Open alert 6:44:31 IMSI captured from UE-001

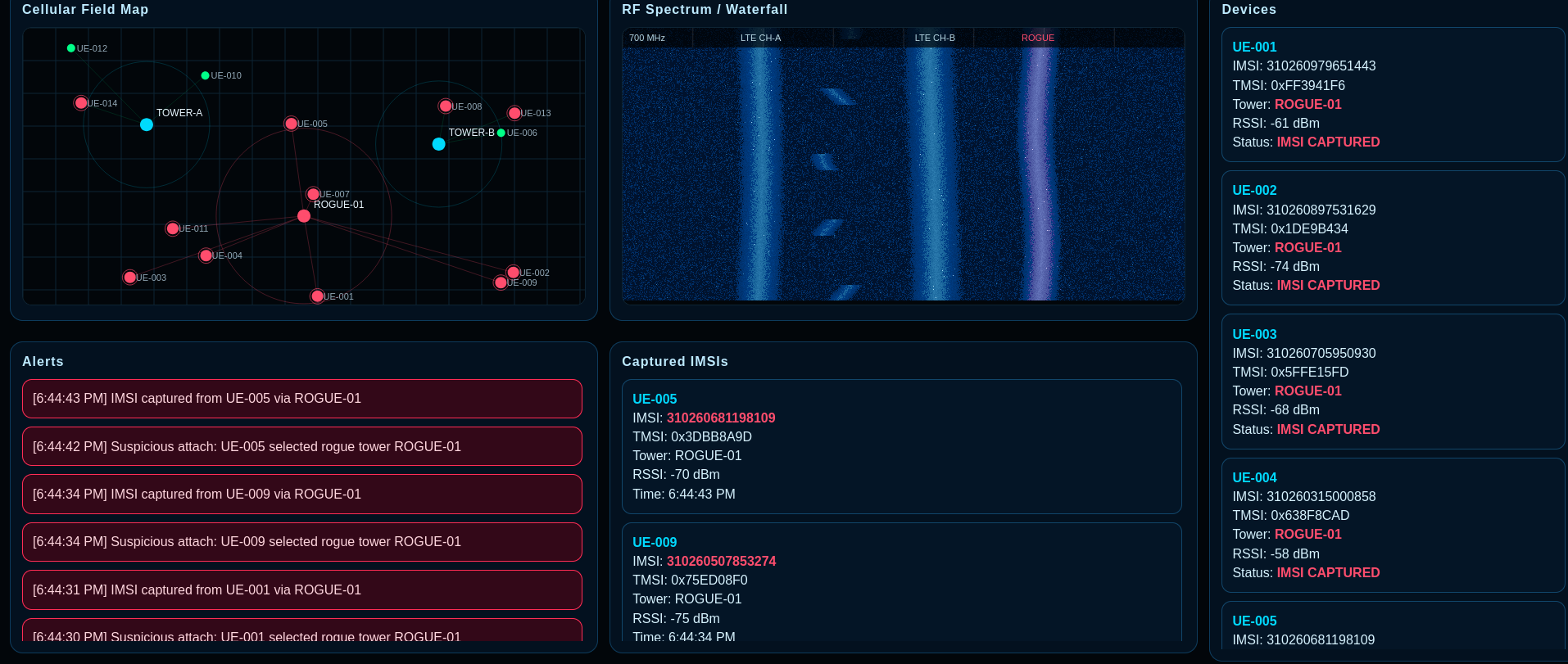(x=302, y=590)
